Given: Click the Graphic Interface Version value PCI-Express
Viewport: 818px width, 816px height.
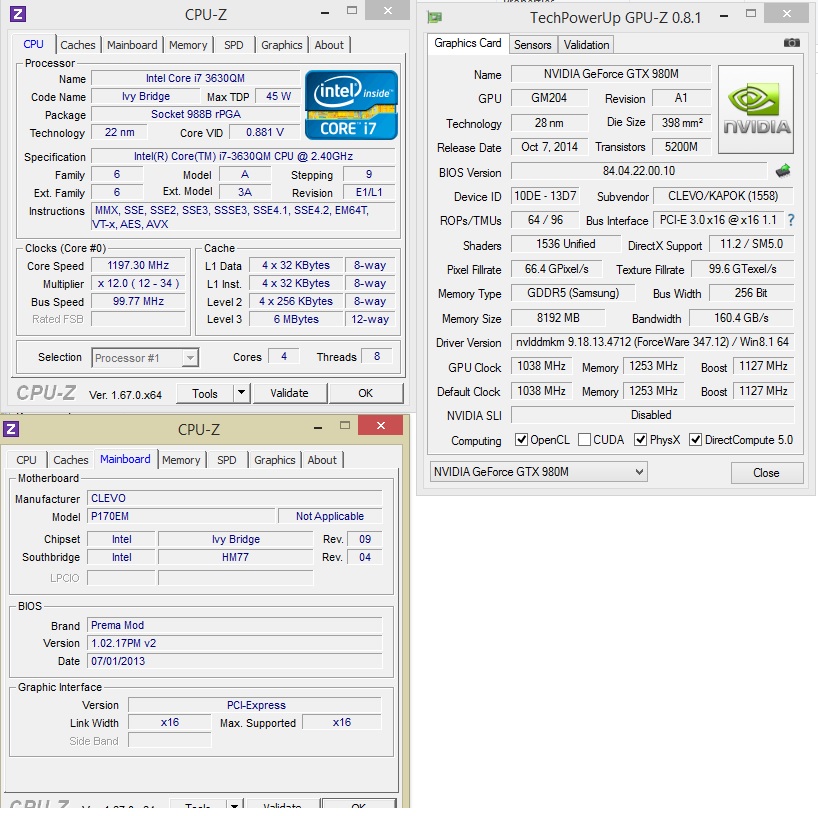Looking at the screenshot, I should click(x=256, y=705).
